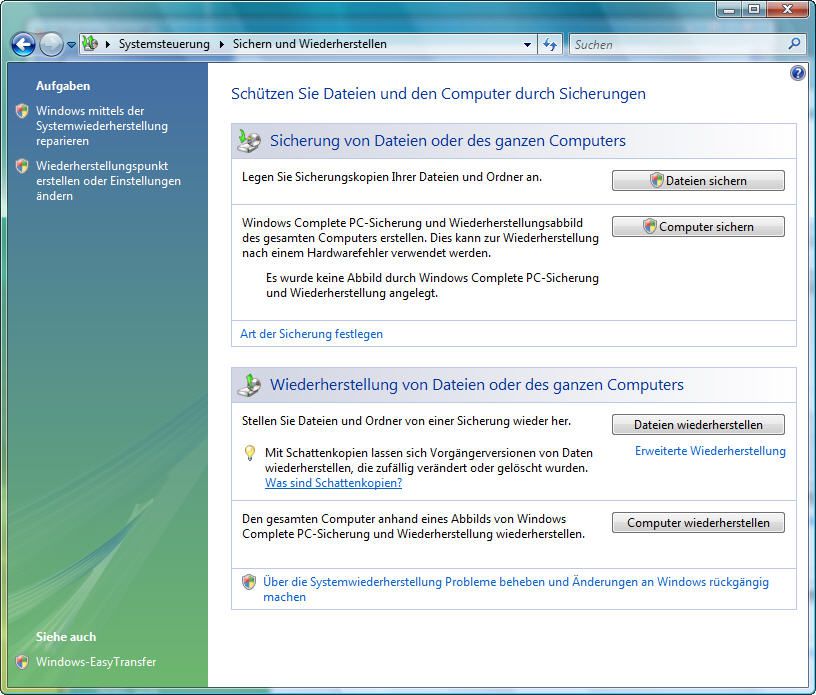Refresh the page with the refresh icon

550,45
